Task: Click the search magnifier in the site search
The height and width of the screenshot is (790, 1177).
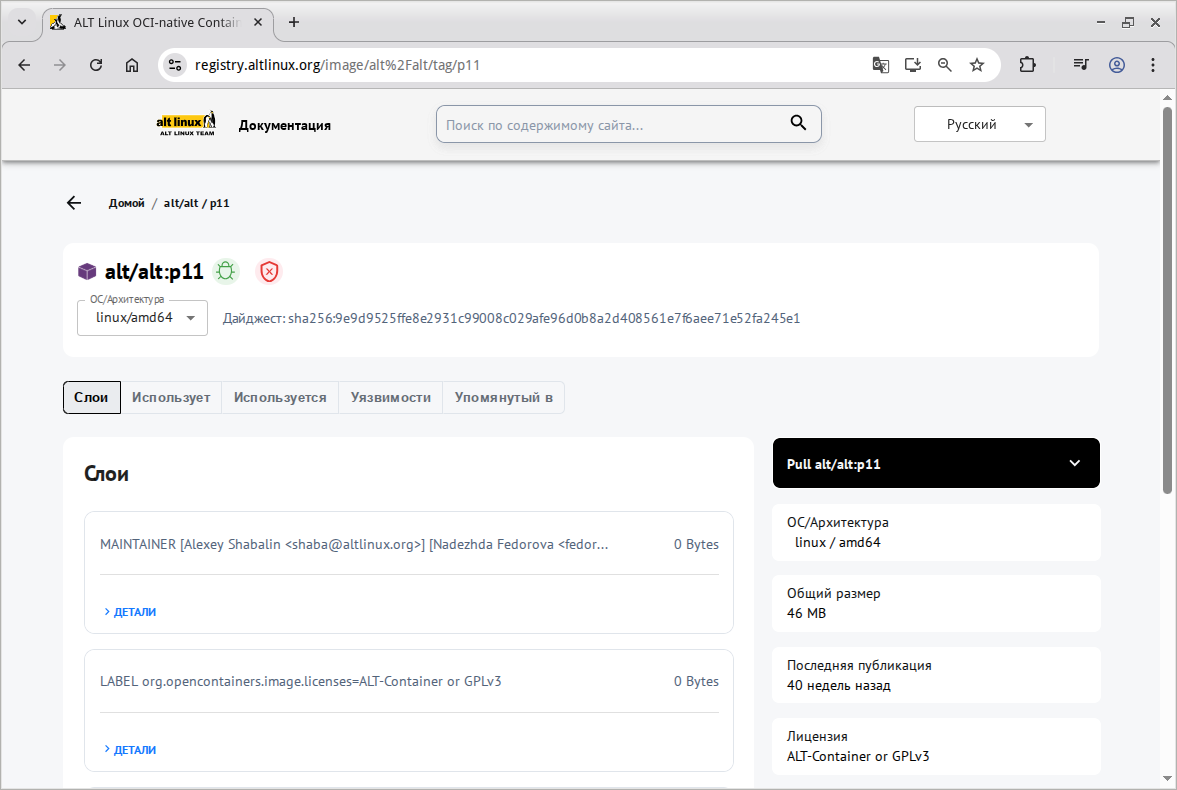Action: tap(798, 122)
